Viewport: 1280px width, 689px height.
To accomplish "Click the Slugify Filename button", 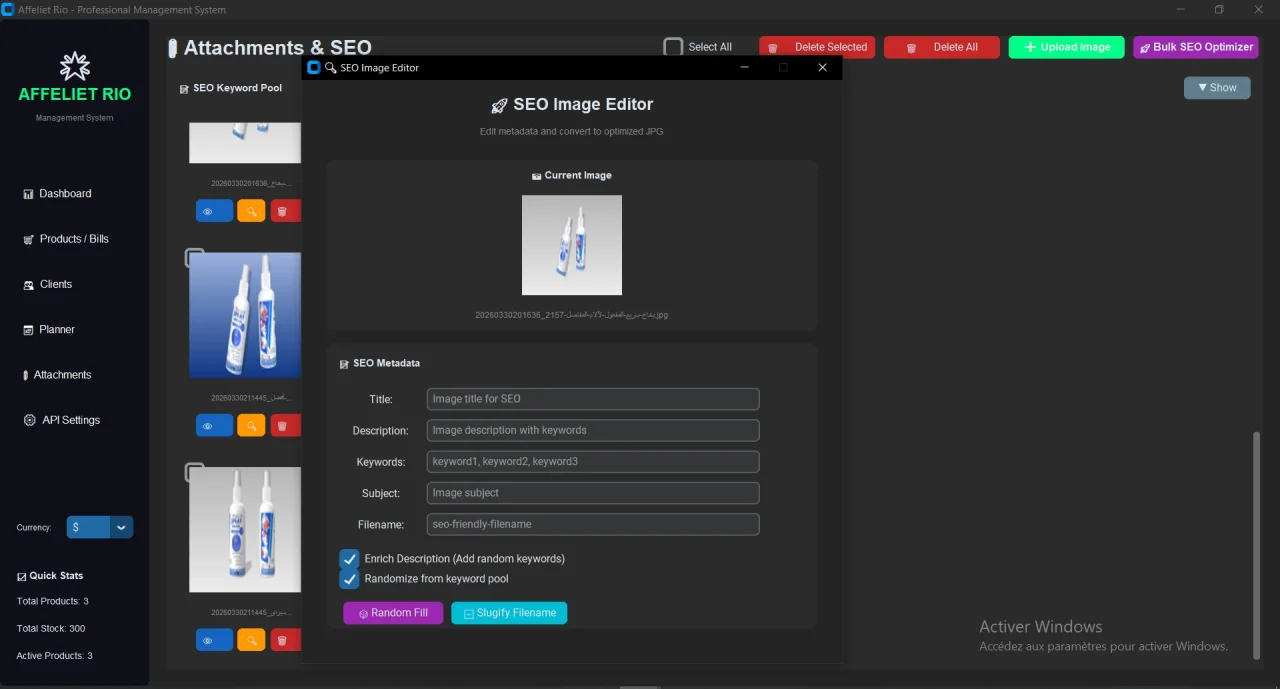I will pos(509,613).
